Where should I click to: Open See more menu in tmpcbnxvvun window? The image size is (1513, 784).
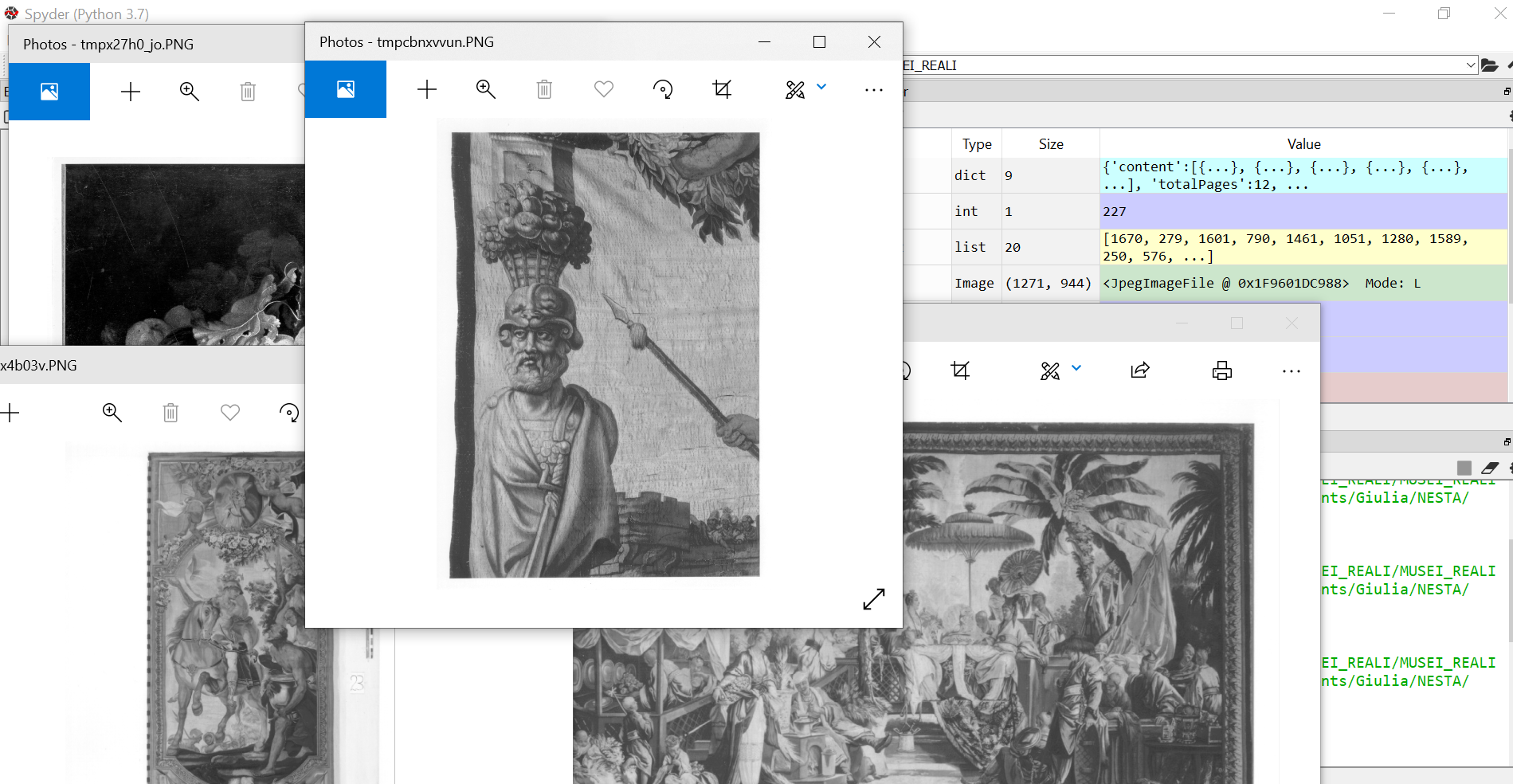[874, 90]
